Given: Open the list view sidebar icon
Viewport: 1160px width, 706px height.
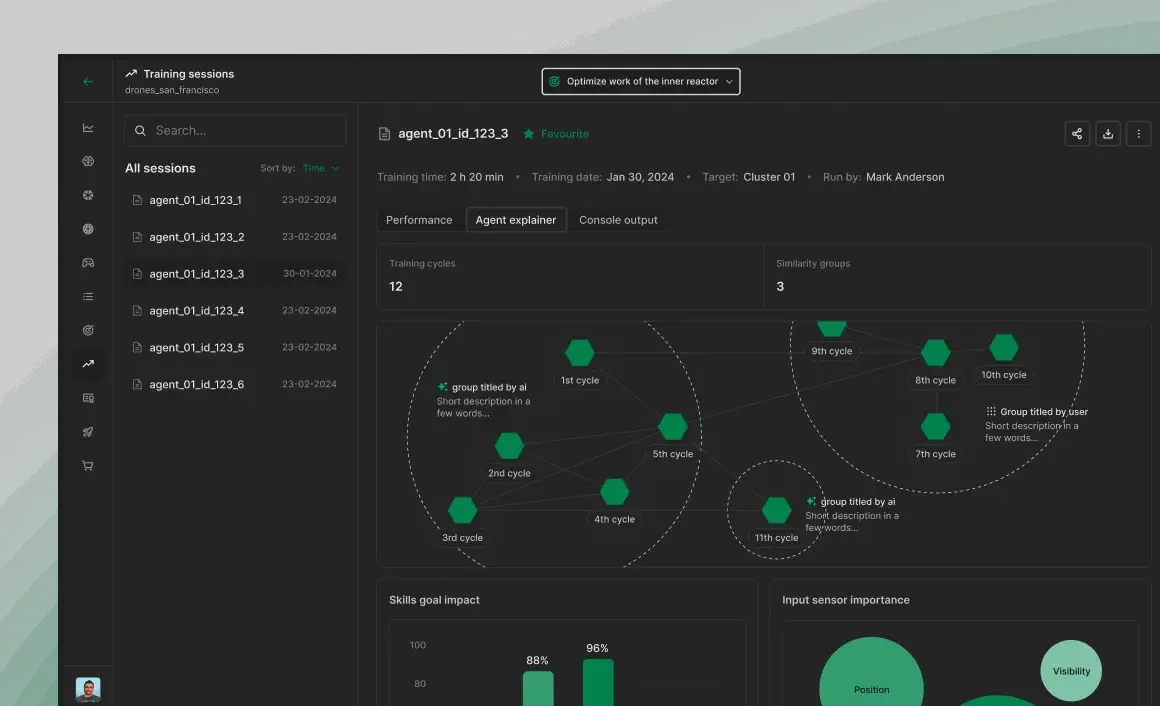Looking at the screenshot, I should 88,297.
